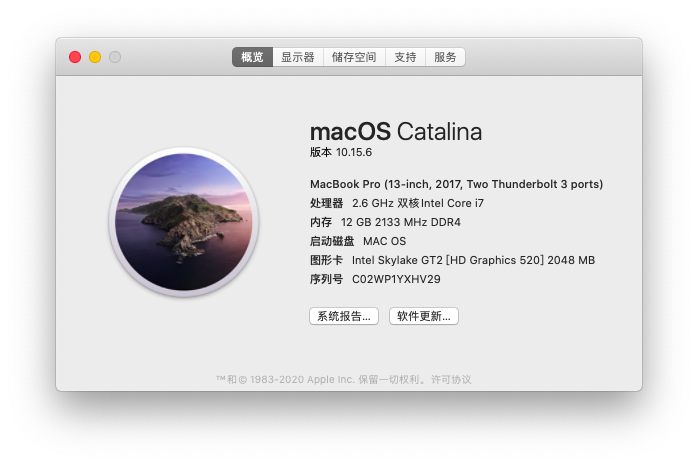The width and height of the screenshot is (698, 465).
Task: Click the serial number C02WP1YXHV29
Action: pos(396,279)
